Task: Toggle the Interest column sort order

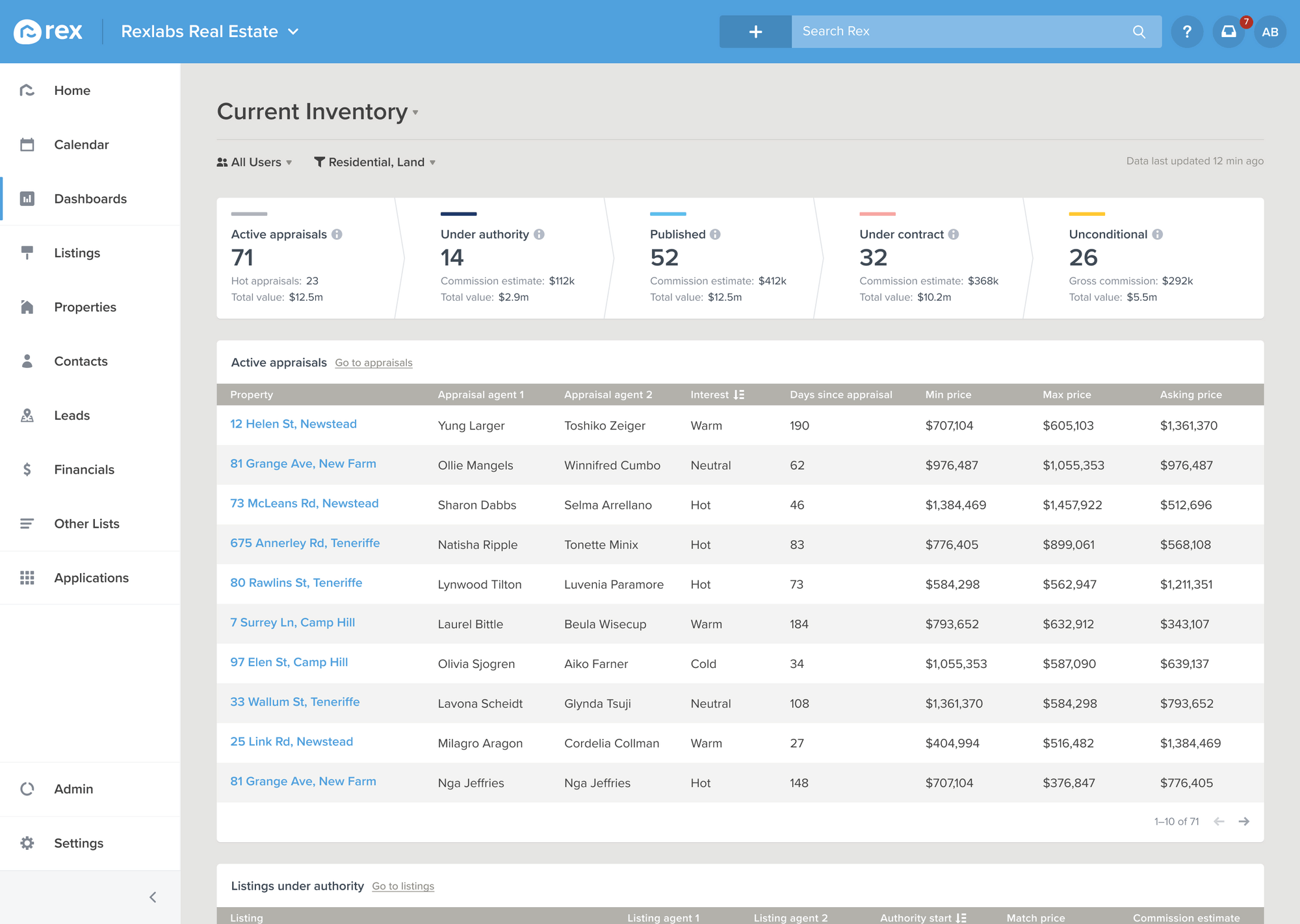Action: click(740, 394)
